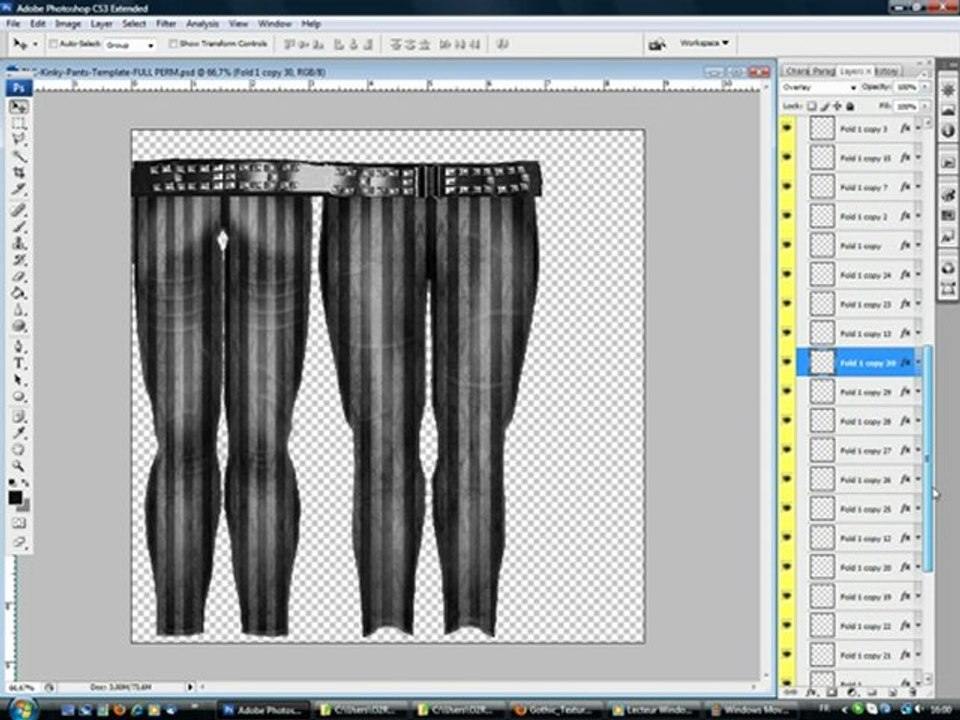960x720 pixels.
Task: Open the Workspace dropdown
Action: coord(704,43)
